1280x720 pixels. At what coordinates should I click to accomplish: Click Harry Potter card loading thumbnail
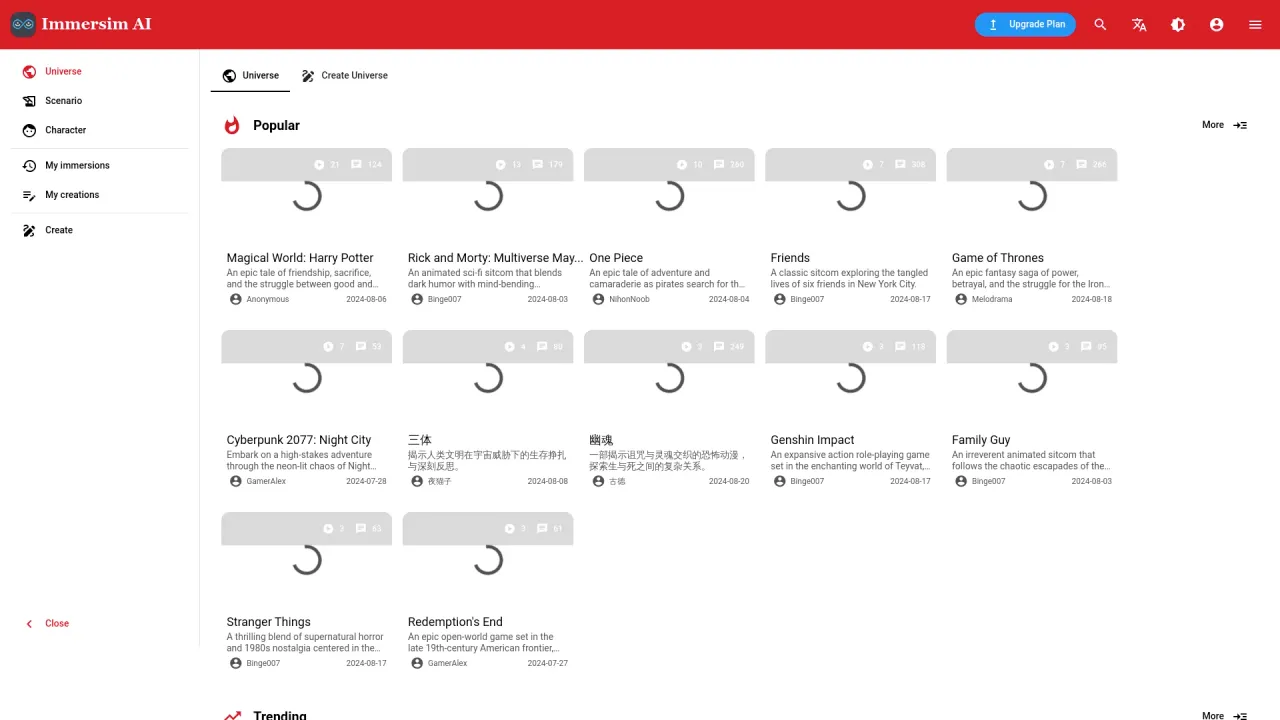[x=307, y=196]
